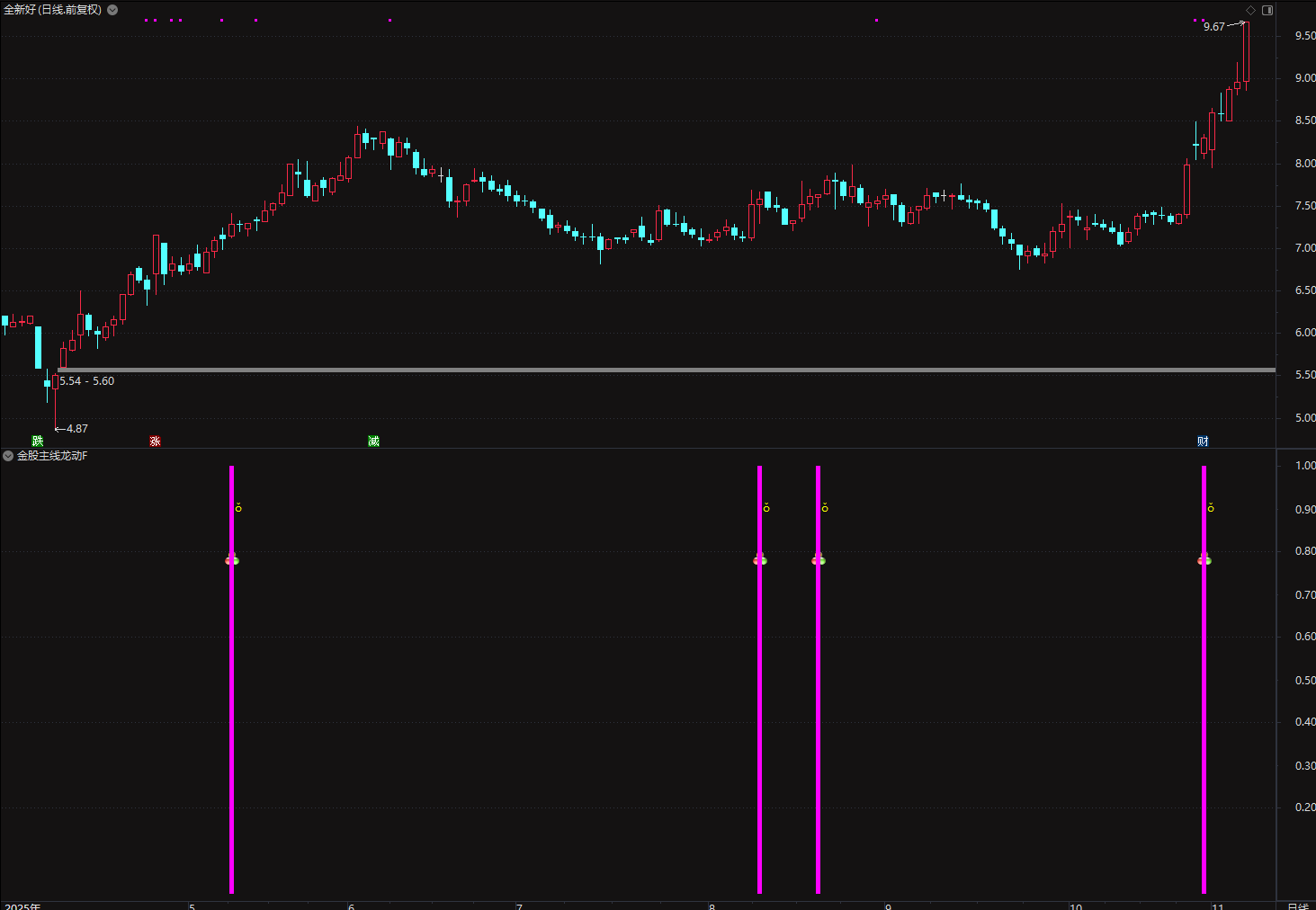Click the red 涨 event marker
The height and width of the screenshot is (910, 1316).
point(155,441)
